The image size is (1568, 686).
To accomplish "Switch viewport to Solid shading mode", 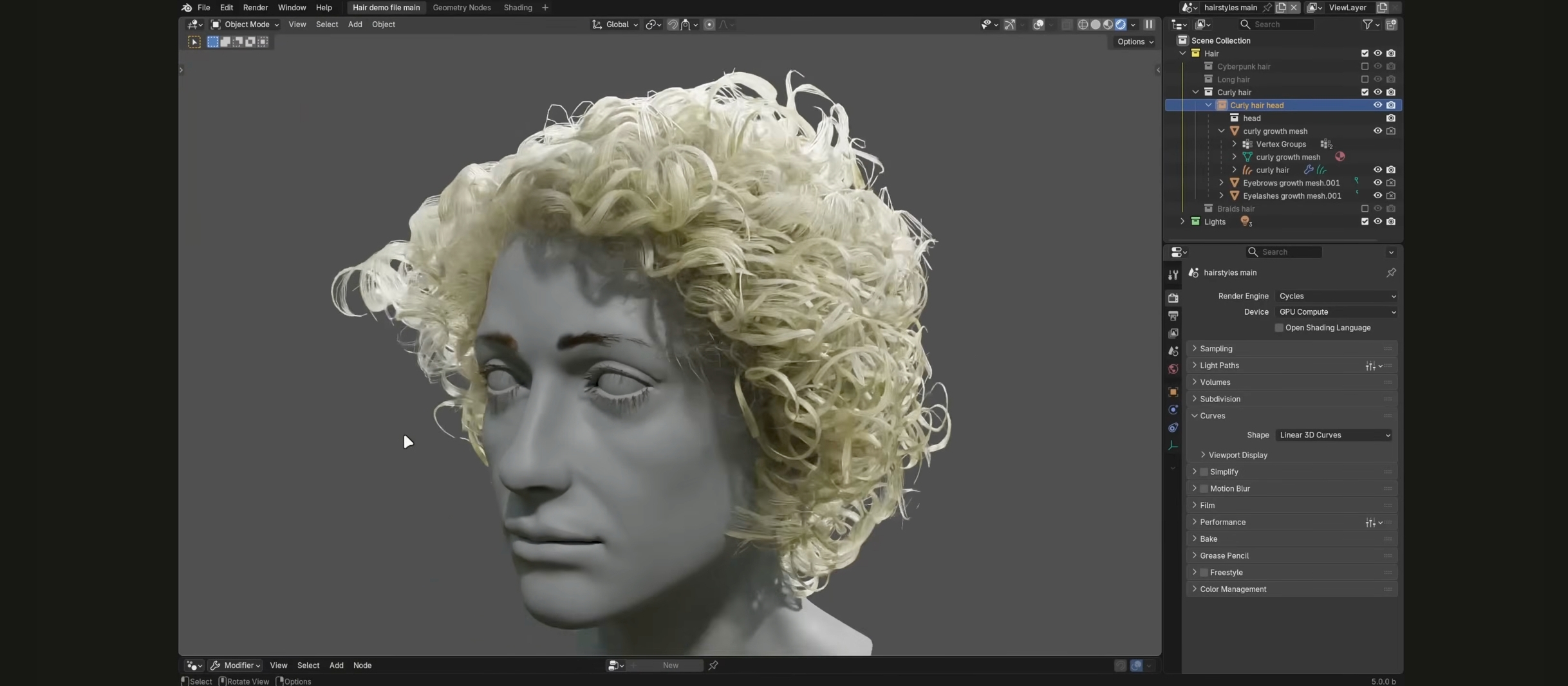I will click(x=1096, y=24).
